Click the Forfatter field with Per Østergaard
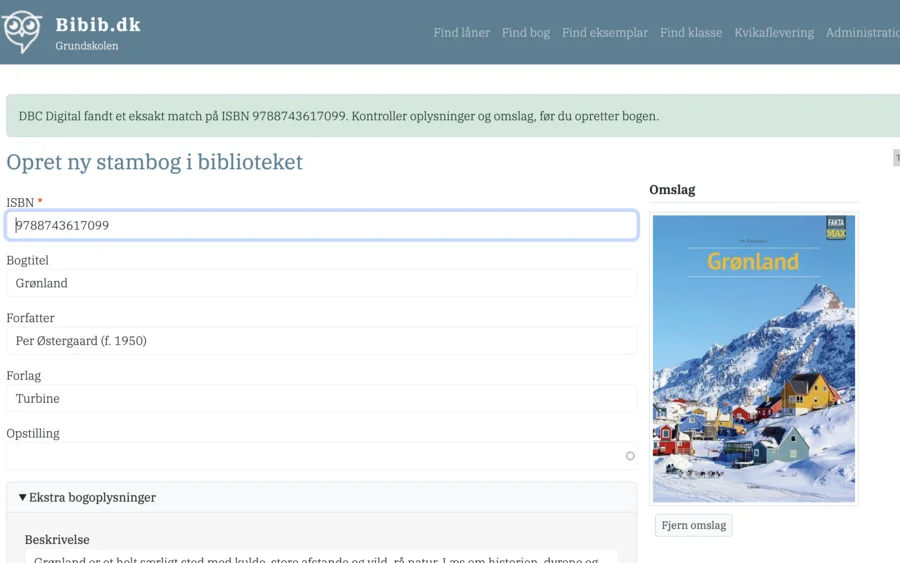Viewport: 900px width, 563px height. click(321, 341)
